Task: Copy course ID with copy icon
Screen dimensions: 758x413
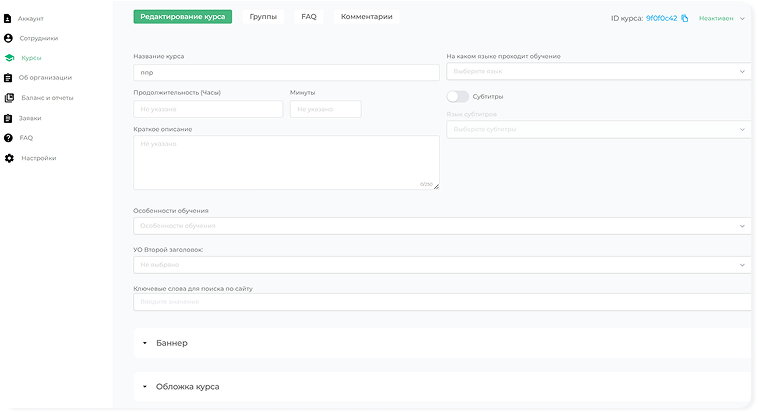Action: point(685,18)
